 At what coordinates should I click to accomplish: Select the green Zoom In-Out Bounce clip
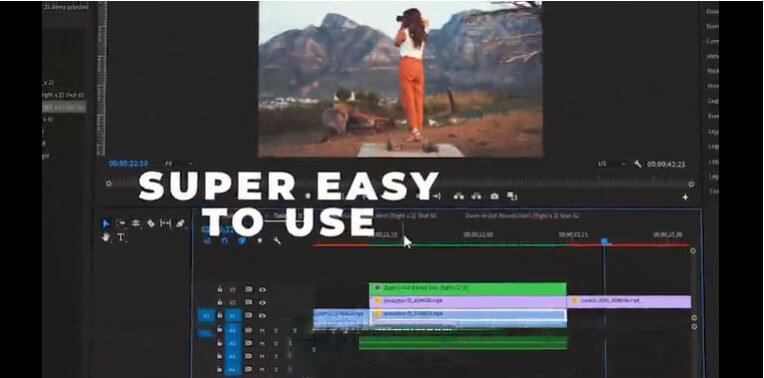(x=468, y=289)
